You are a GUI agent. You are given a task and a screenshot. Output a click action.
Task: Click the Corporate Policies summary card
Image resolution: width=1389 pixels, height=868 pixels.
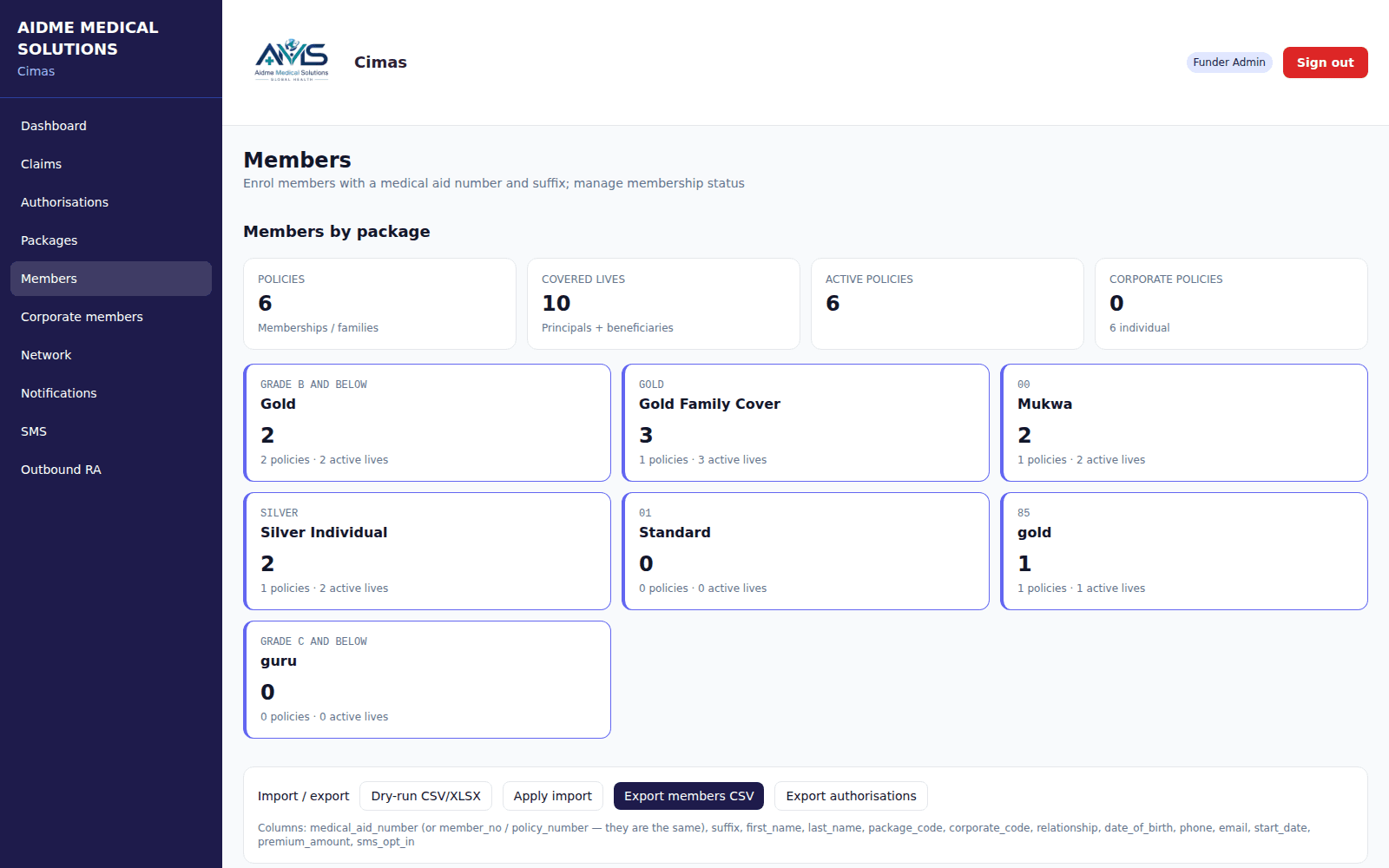coord(1231,304)
